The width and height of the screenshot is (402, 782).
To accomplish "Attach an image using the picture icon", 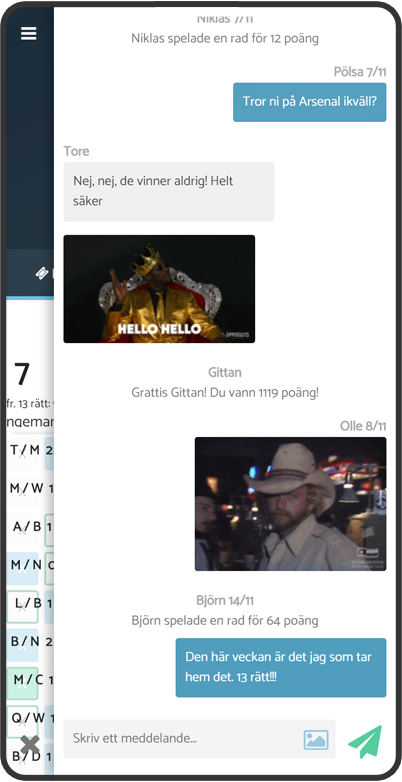I will coord(316,740).
